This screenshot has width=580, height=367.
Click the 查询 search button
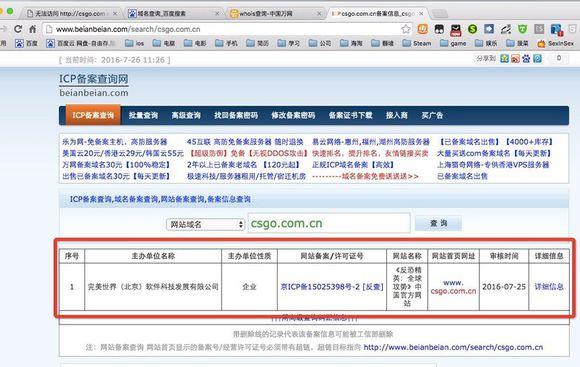(438, 223)
